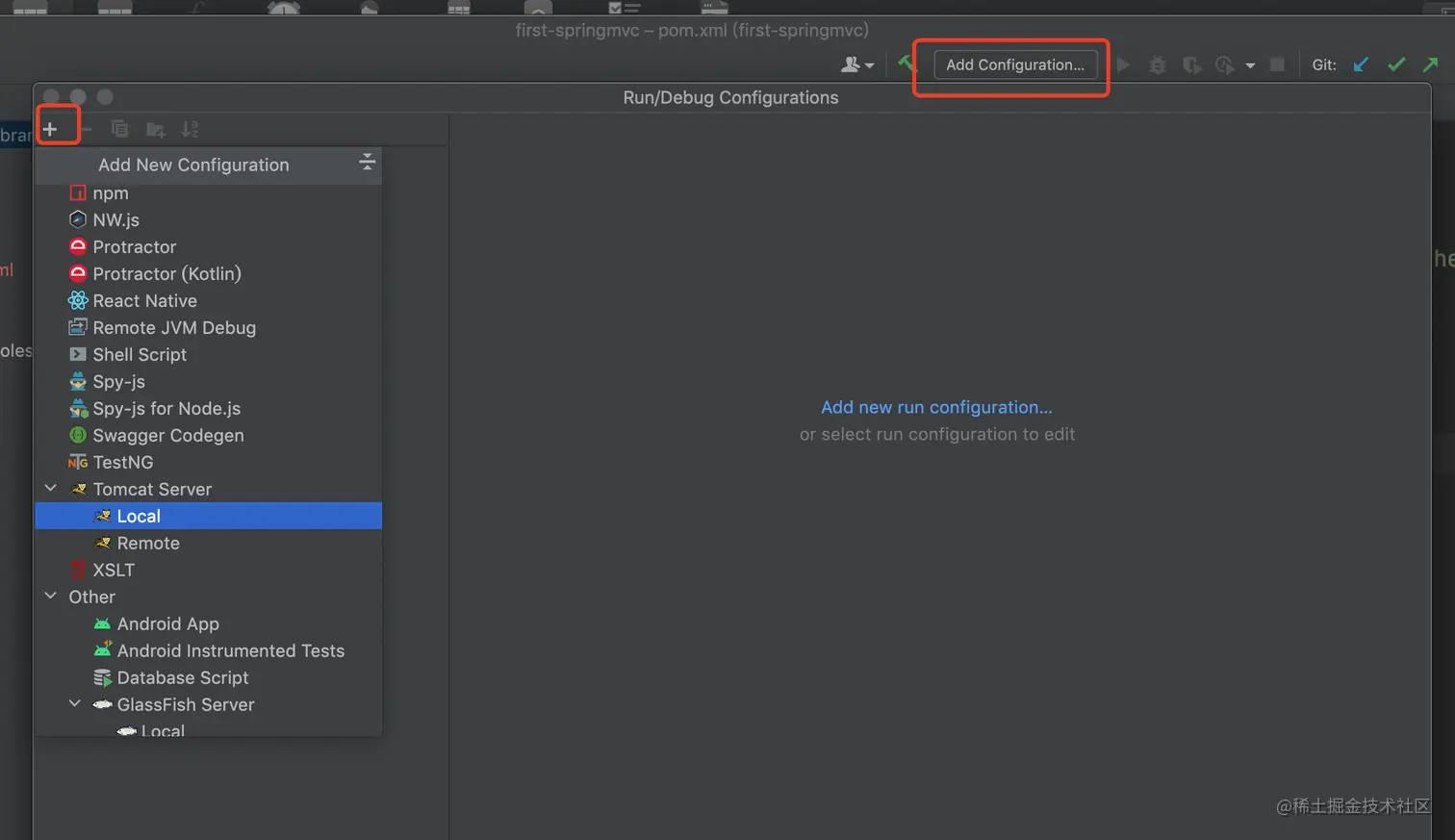
Task: Click the Debug bug icon in toolbar
Action: pyautogui.click(x=1158, y=64)
